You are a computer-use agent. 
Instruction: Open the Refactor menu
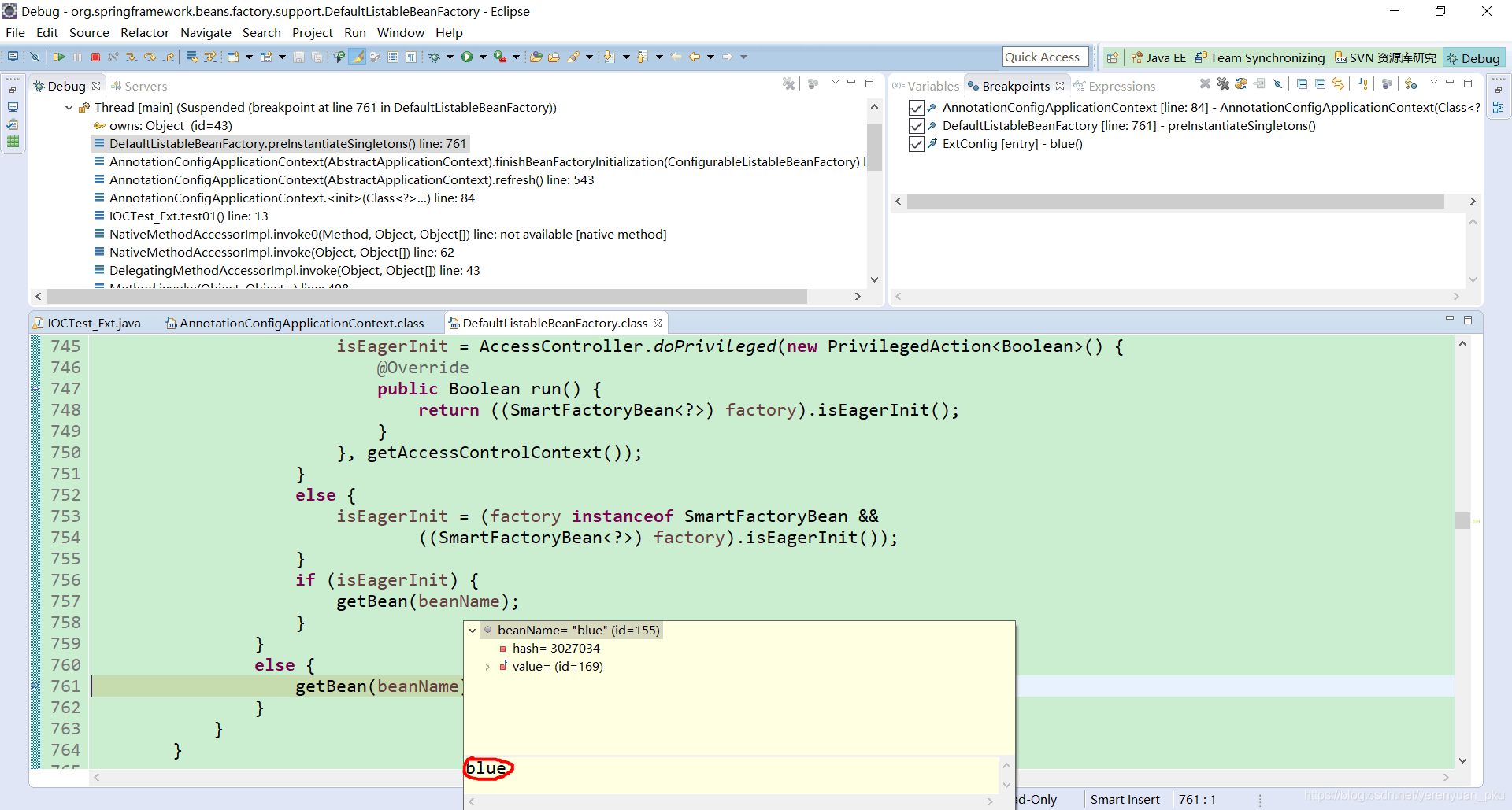point(145,32)
